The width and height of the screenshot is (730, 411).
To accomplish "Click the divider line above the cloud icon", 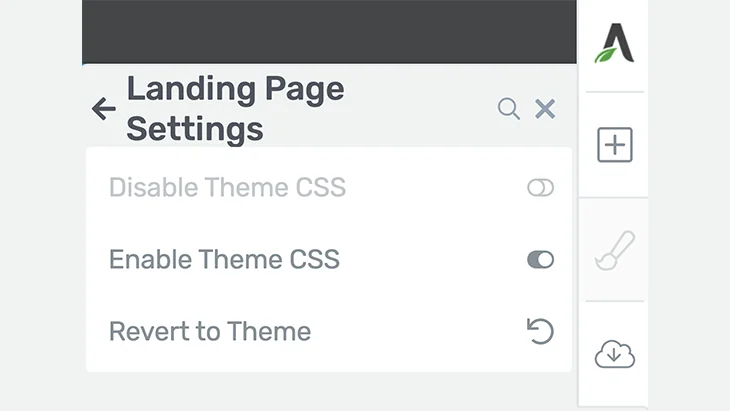I will [615, 301].
